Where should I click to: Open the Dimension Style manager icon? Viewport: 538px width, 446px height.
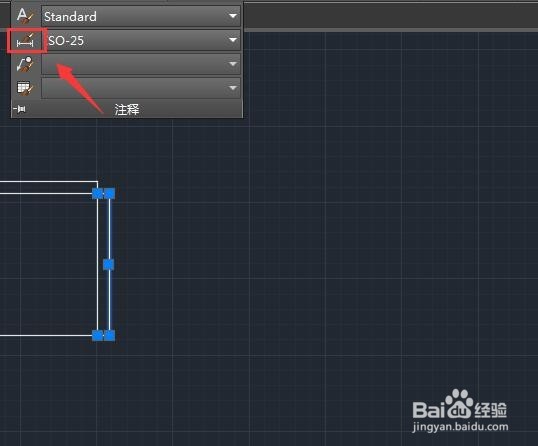[x=25, y=40]
